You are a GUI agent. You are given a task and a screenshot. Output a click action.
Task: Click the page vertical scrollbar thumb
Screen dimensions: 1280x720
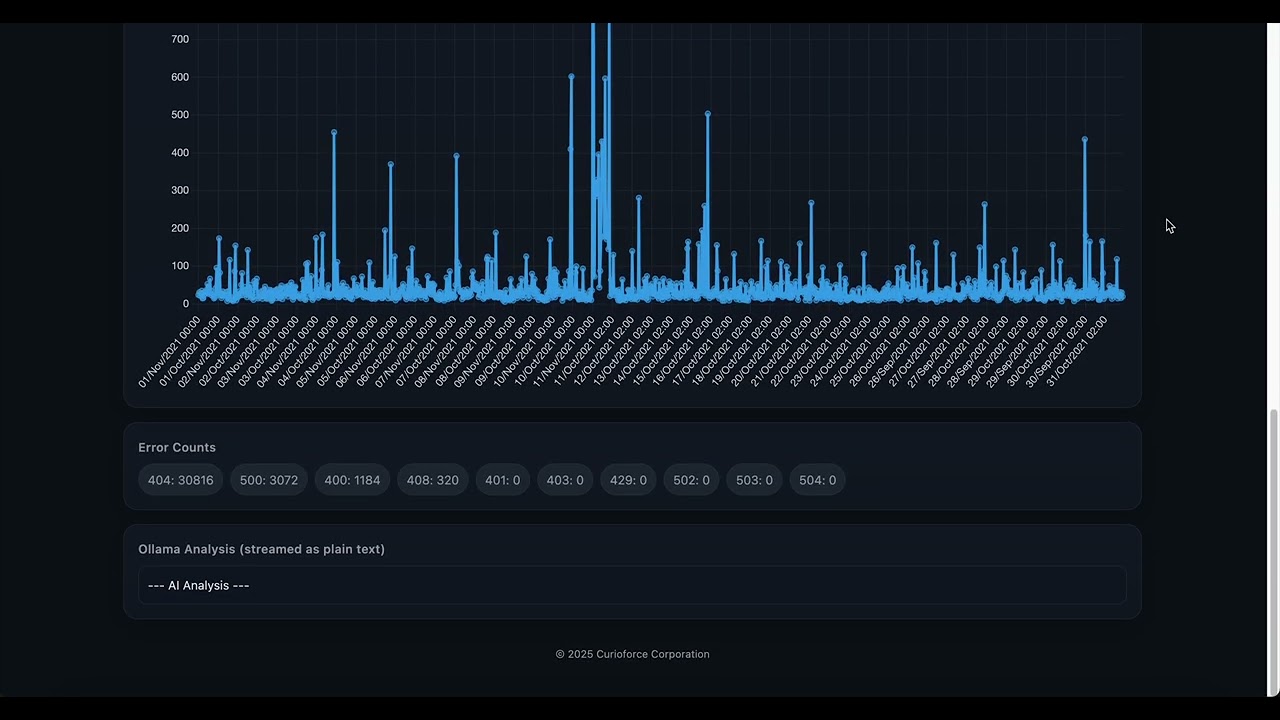[1273, 553]
